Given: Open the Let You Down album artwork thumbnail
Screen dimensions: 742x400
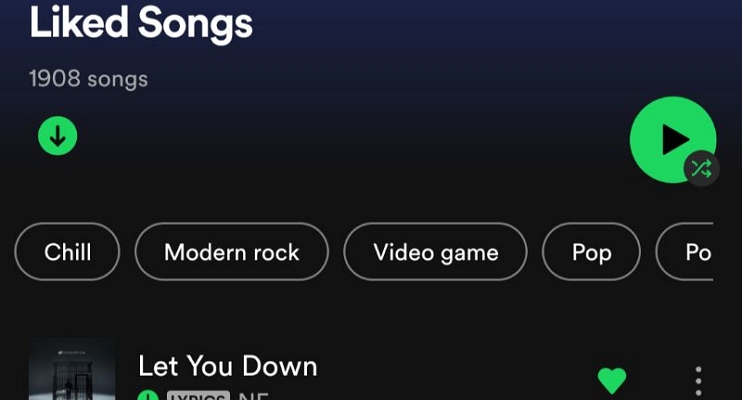Looking at the screenshot, I should [72, 369].
